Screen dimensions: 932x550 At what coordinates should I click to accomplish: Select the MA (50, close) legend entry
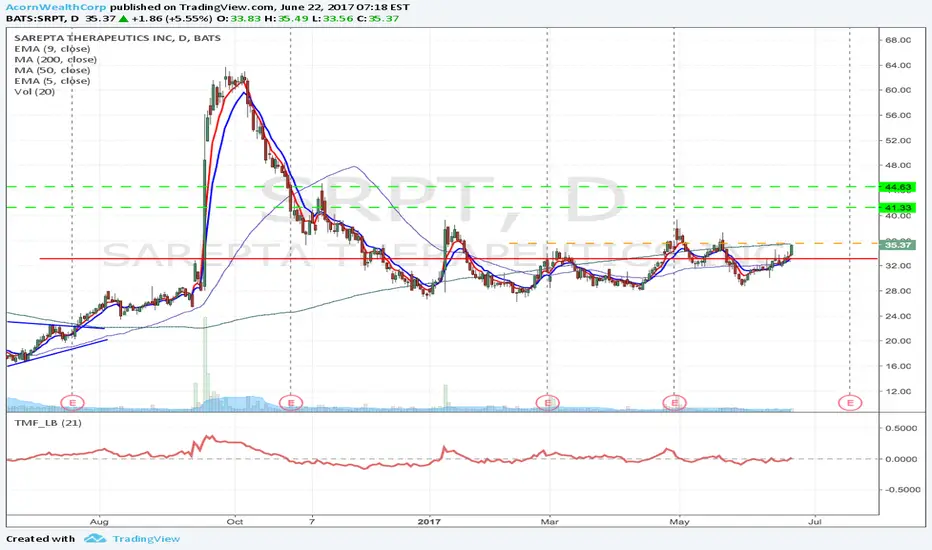[x=52, y=70]
